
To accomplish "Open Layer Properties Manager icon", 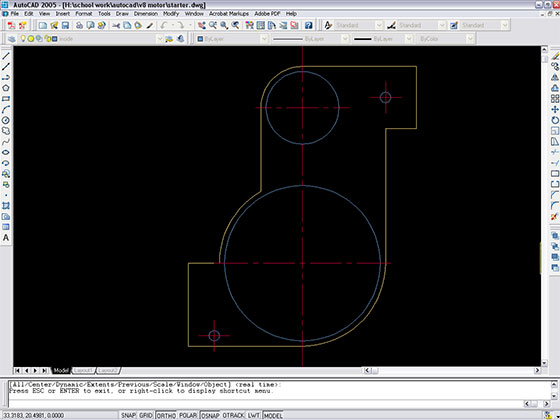I will tap(11, 39).
